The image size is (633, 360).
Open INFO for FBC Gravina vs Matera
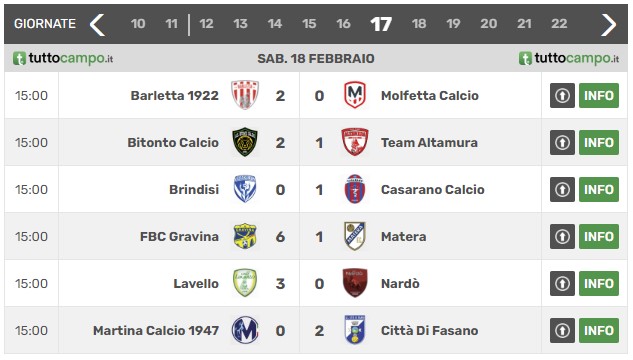[599, 237]
